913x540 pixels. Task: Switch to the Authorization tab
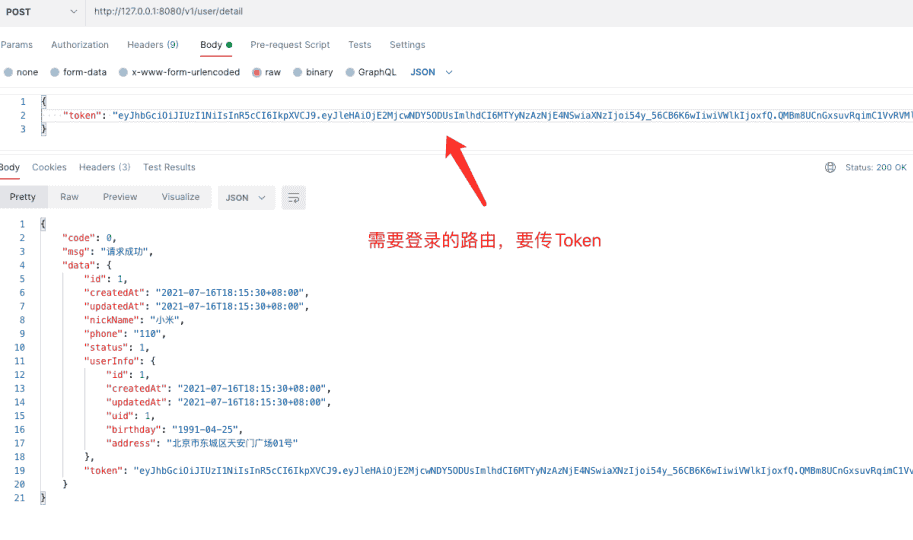point(80,45)
